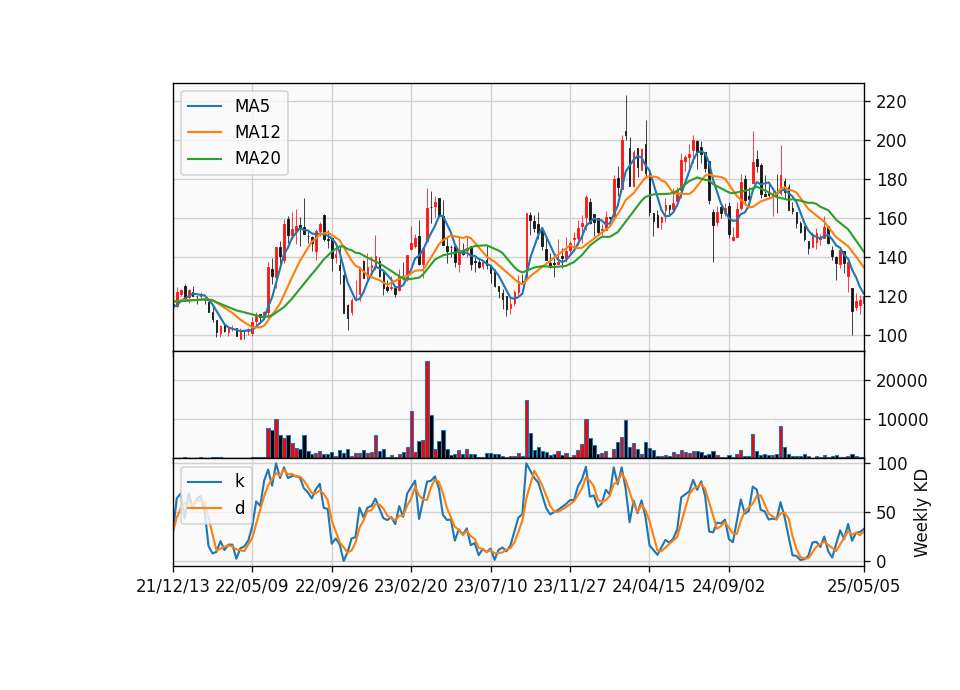Image resolution: width=960 pixels, height=690 pixels.
Task: Click the 23/07/10 date tick label
Action: coord(490,586)
